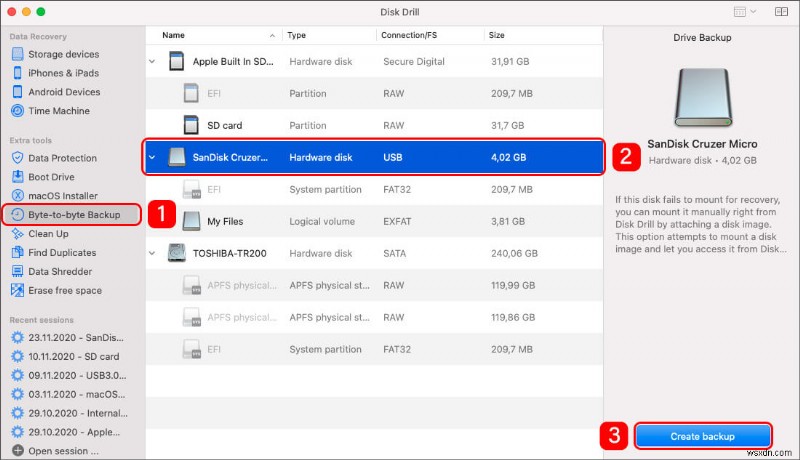
Task: Click Open session plus icon
Action: point(17,451)
